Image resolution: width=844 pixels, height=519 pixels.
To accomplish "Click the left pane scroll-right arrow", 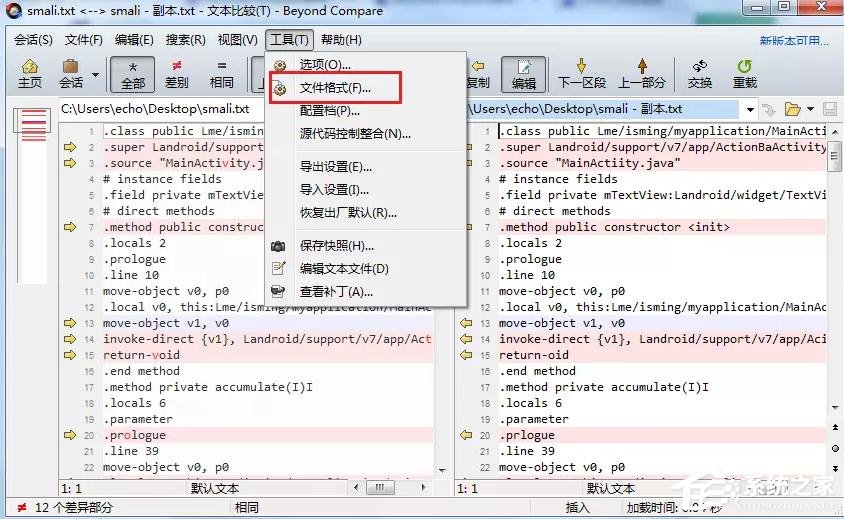I will pos(424,488).
